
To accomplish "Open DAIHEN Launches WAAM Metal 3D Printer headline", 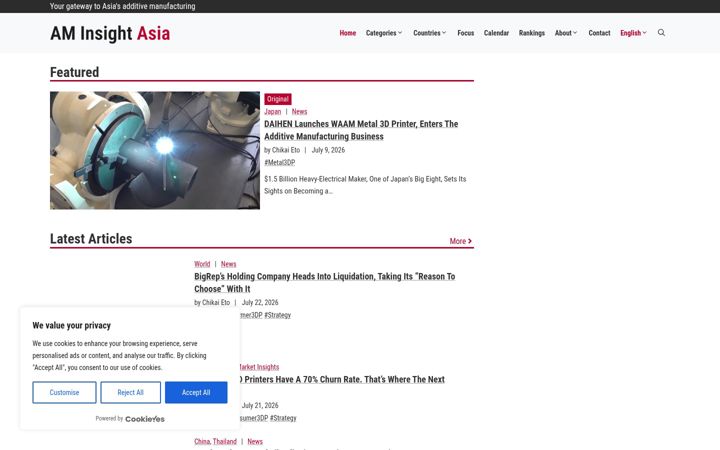I will coord(361,130).
